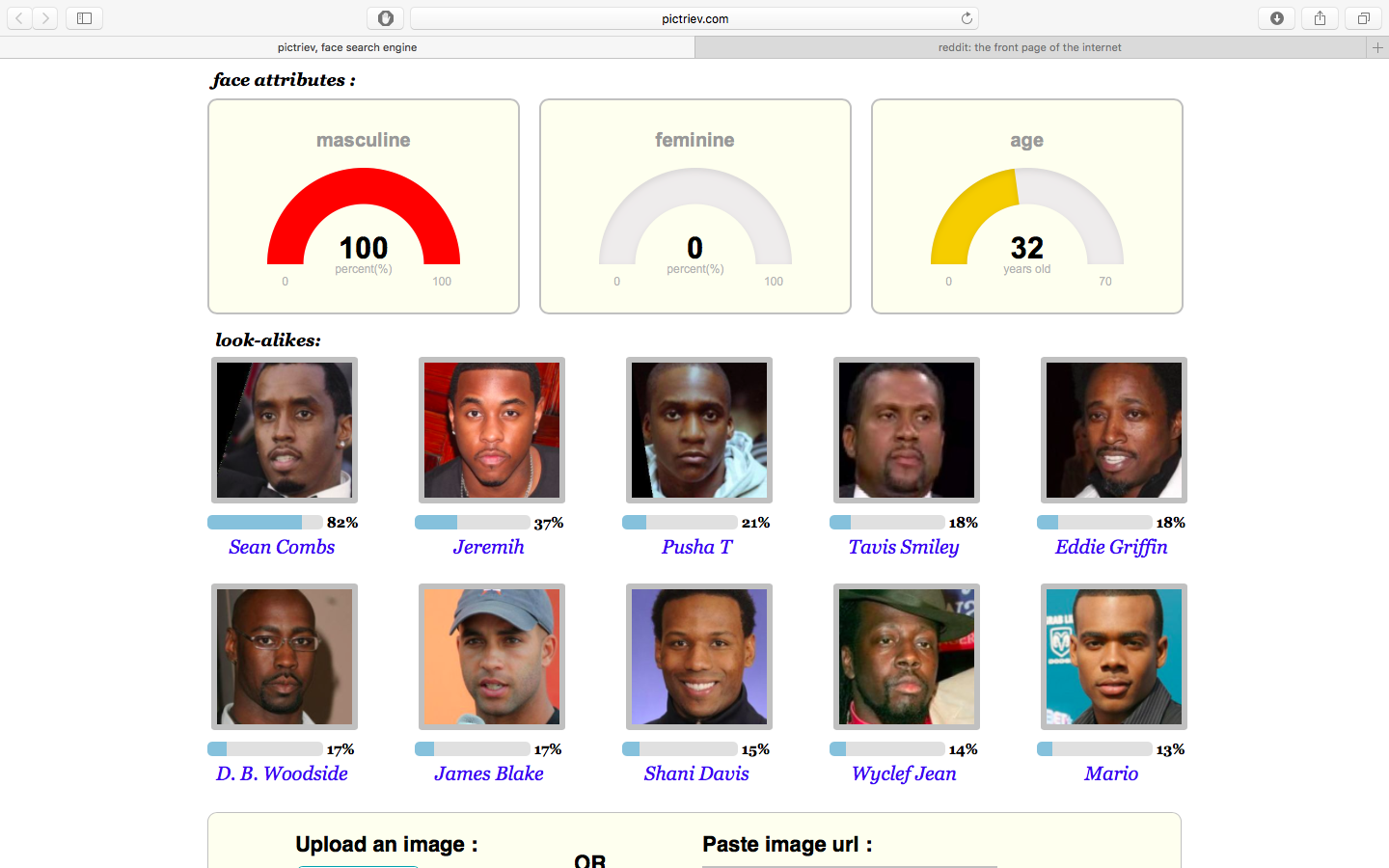Click the Eddie Griffin look-alike photo
Viewport: 1389px width, 868px height.
(x=1114, y=430)
